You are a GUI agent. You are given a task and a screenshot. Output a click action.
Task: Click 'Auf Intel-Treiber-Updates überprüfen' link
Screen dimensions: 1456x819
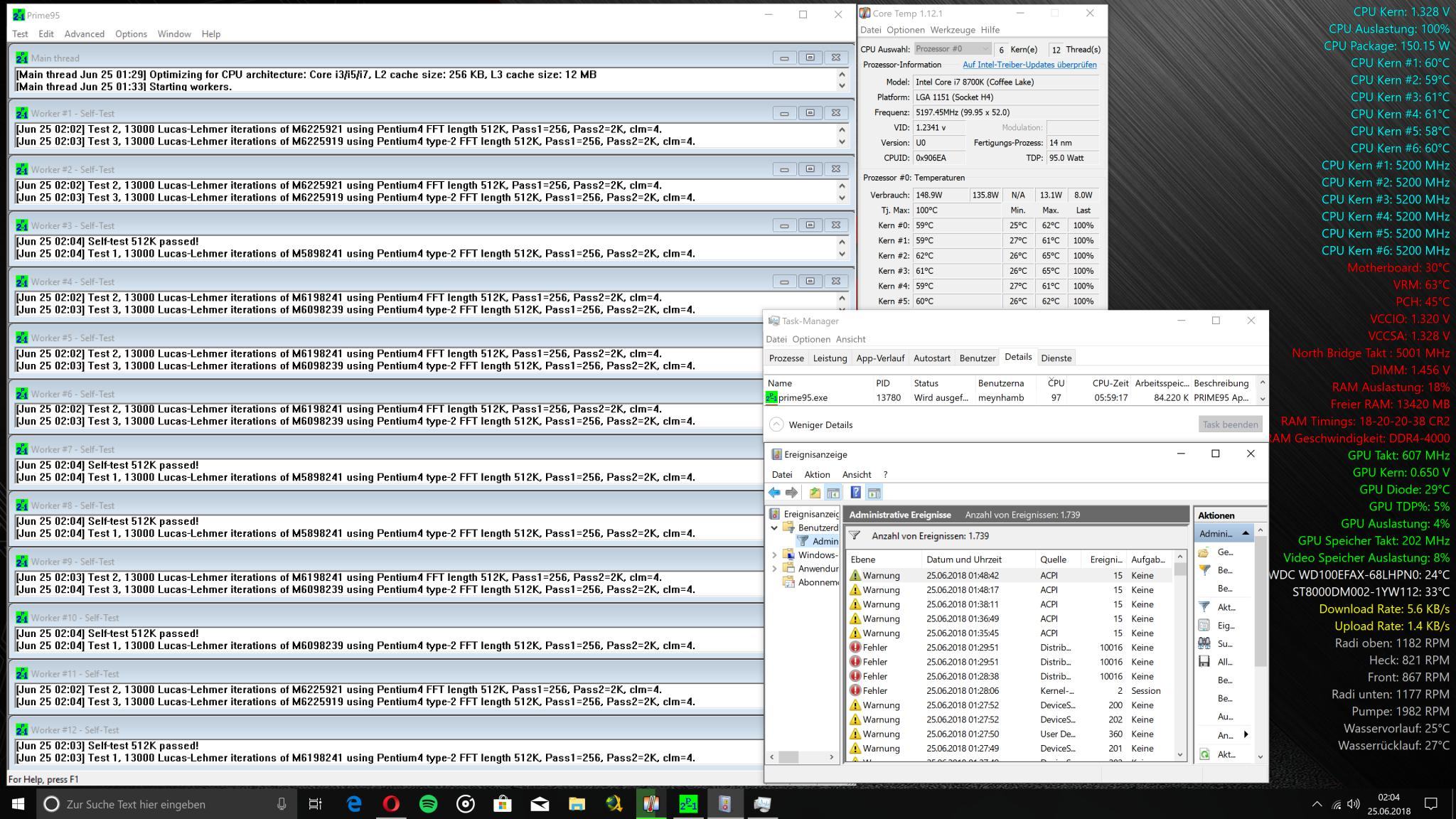pyautogui.click(x=1029, y=65)
